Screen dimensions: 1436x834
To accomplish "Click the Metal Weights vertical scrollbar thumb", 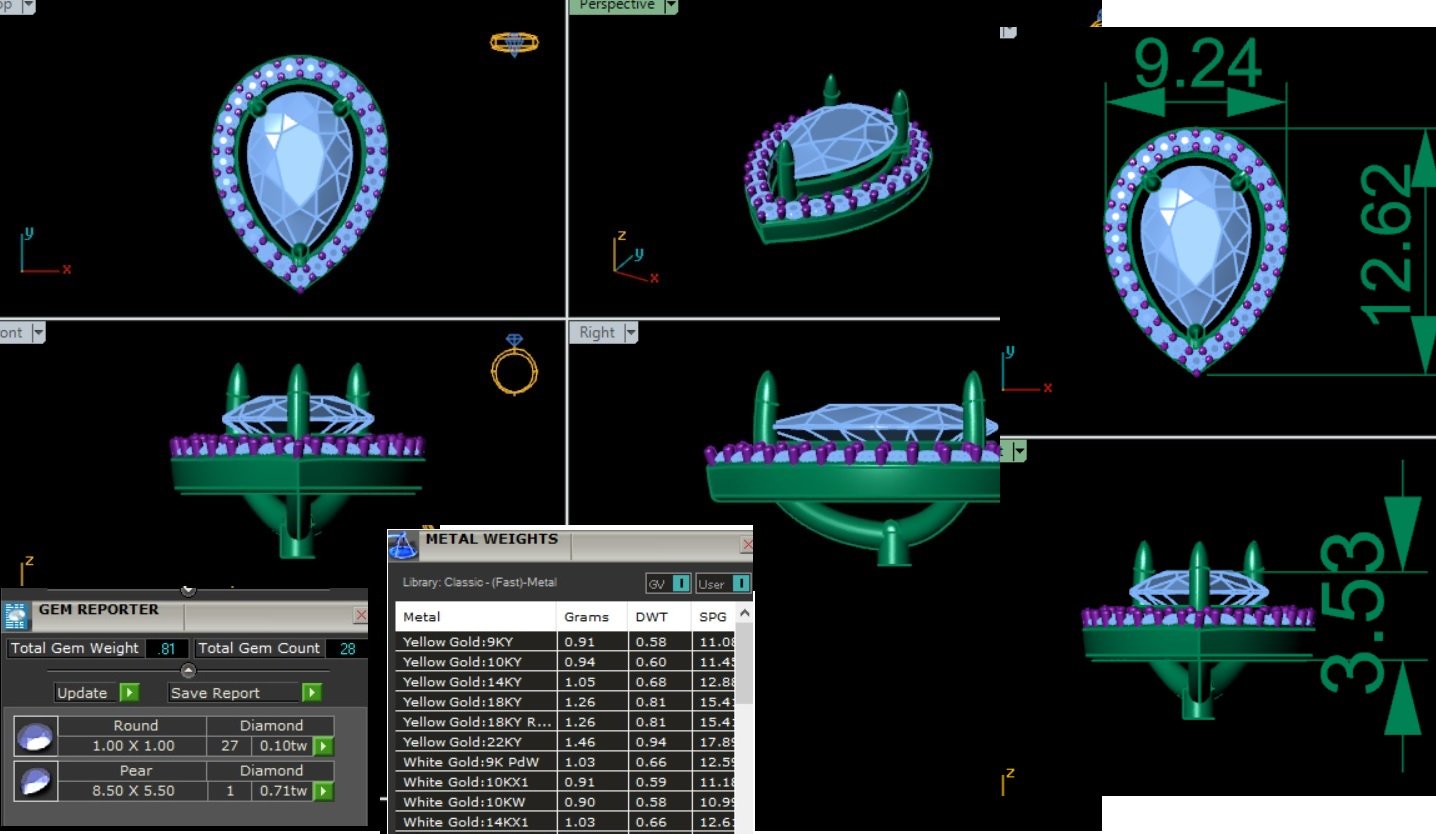I will tap(744, 662).
